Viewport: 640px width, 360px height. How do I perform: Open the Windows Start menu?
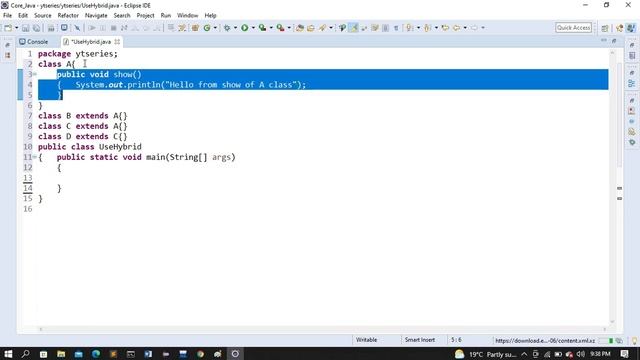(x=8, y=354)
